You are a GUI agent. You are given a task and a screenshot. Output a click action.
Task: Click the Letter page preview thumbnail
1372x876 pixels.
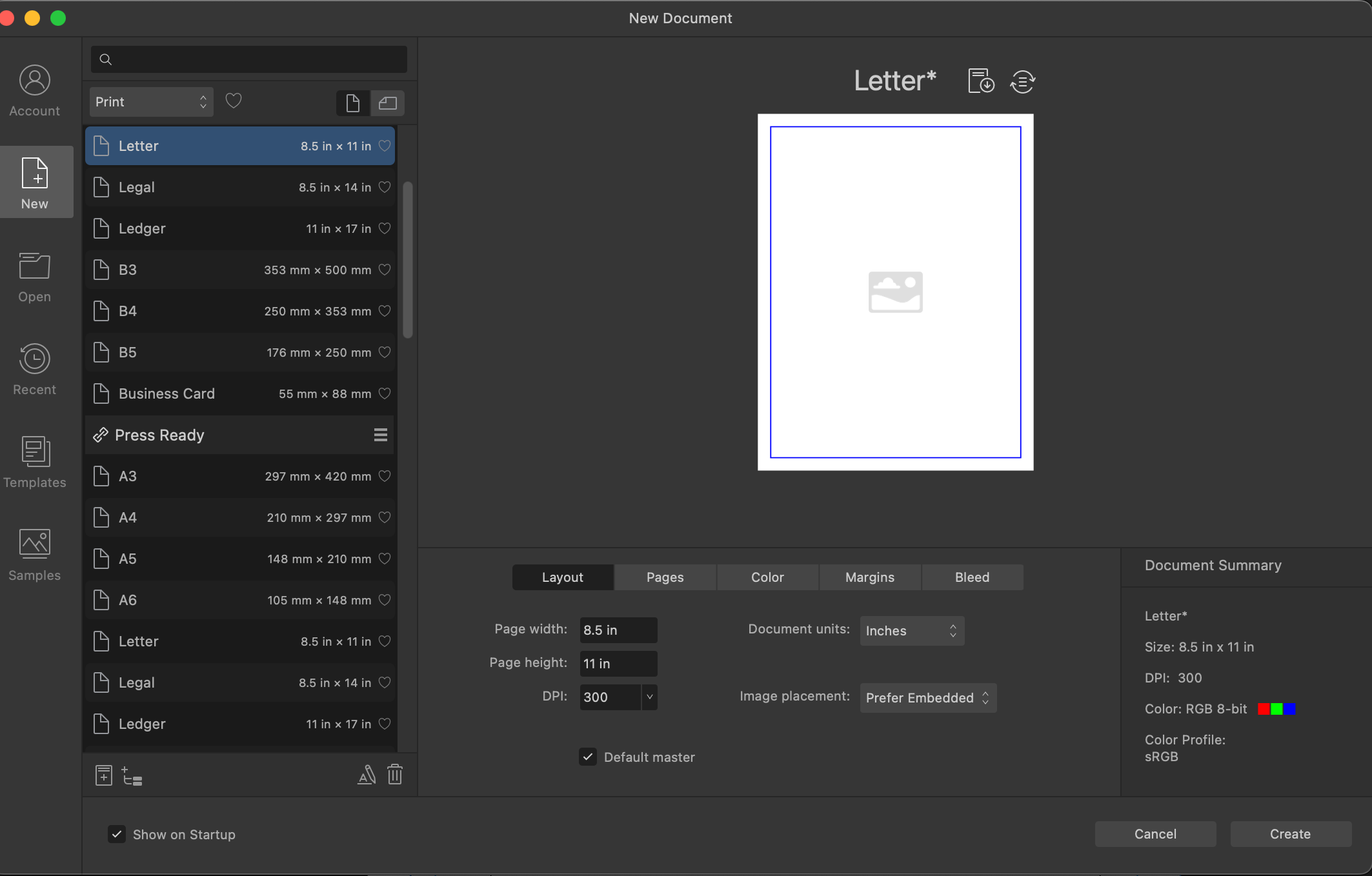point(896,292)
